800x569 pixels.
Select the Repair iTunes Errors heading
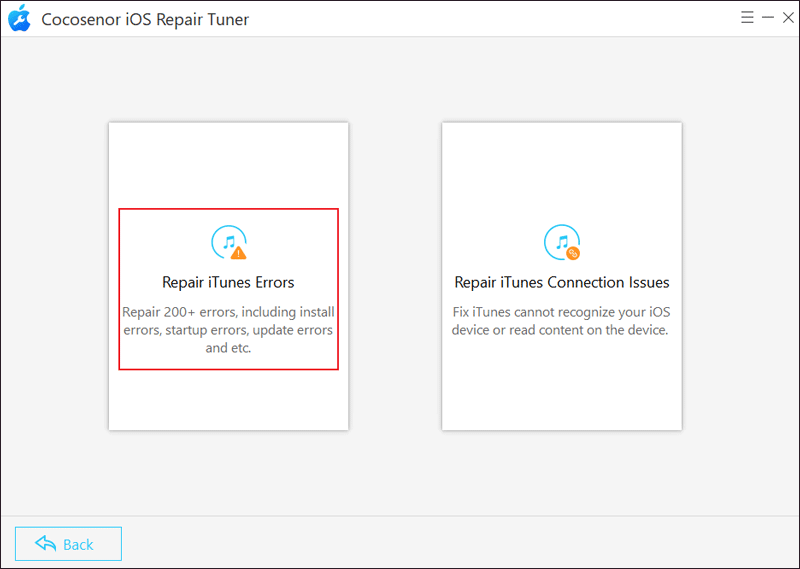(x=228, y=282)
